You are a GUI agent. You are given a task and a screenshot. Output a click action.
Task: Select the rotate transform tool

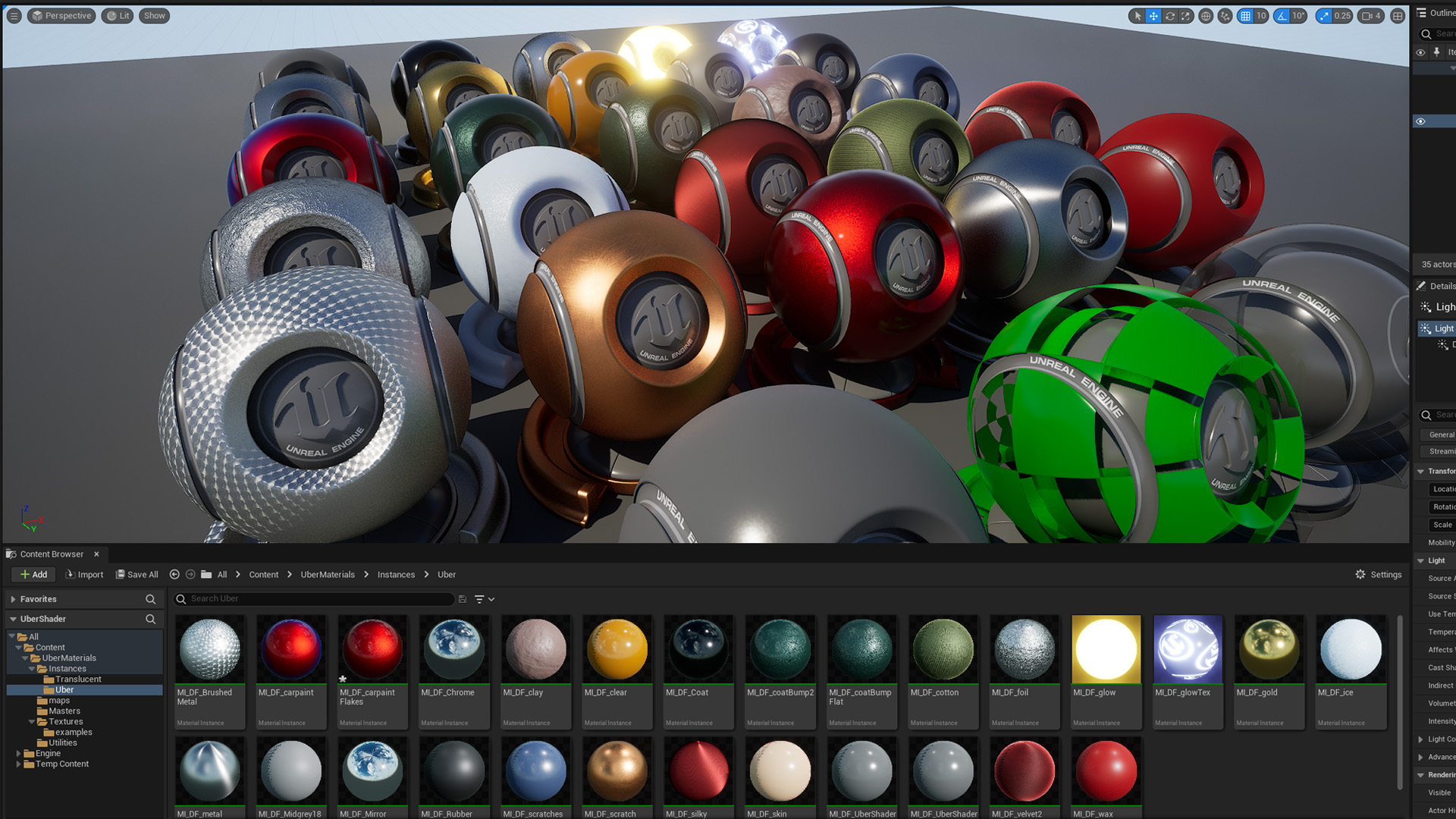[x=1169, y=16]
